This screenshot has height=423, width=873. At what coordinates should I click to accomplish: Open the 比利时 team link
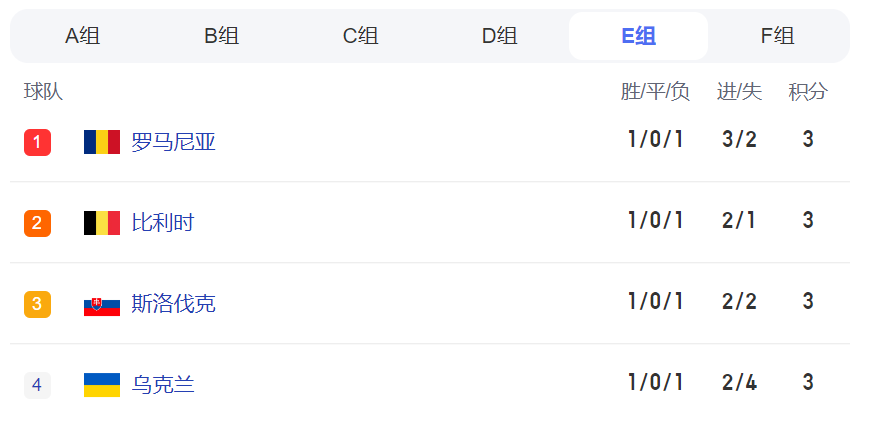[163, 224]
